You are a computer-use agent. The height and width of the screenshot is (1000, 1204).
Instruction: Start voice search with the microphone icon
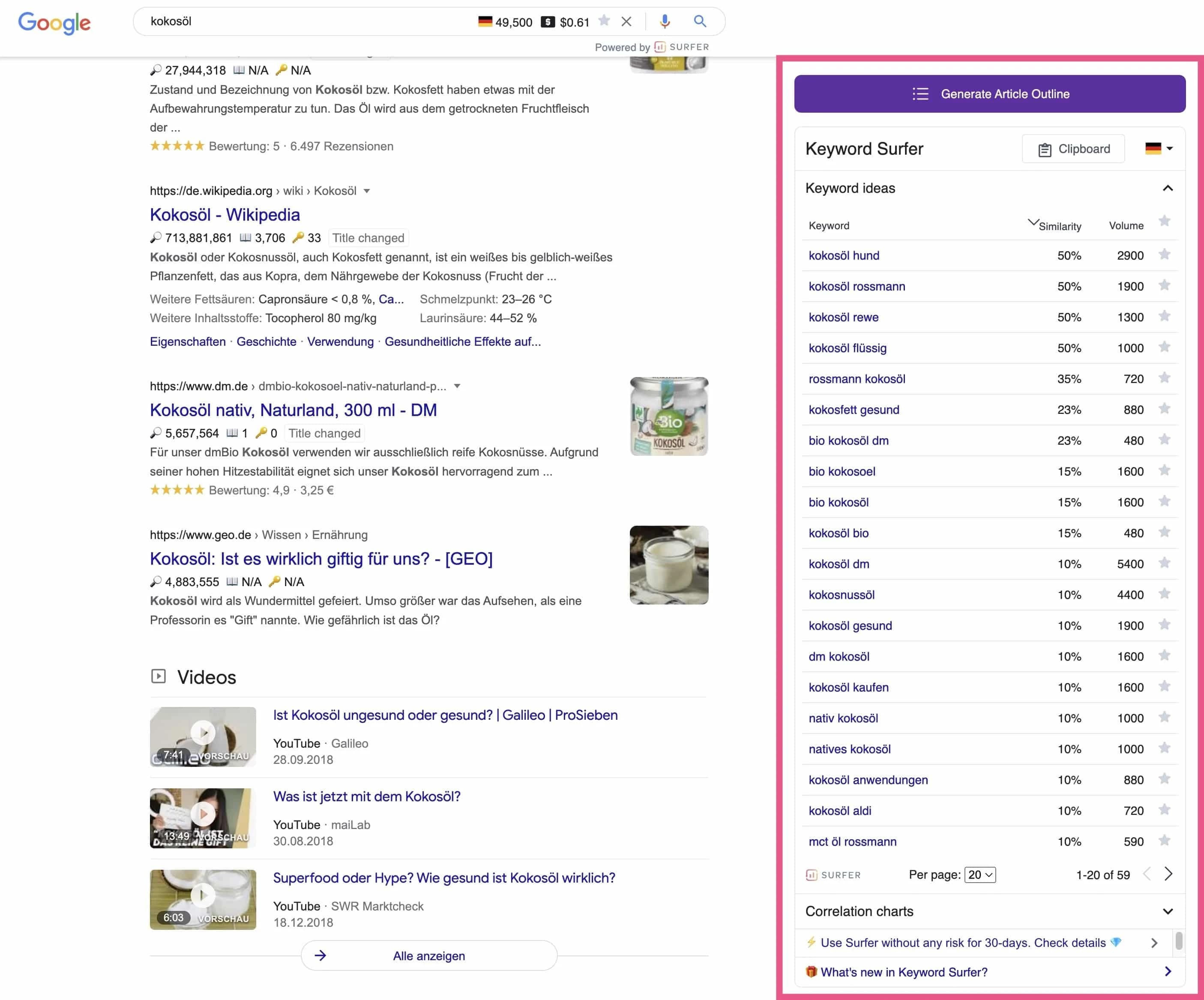point(665,21)
